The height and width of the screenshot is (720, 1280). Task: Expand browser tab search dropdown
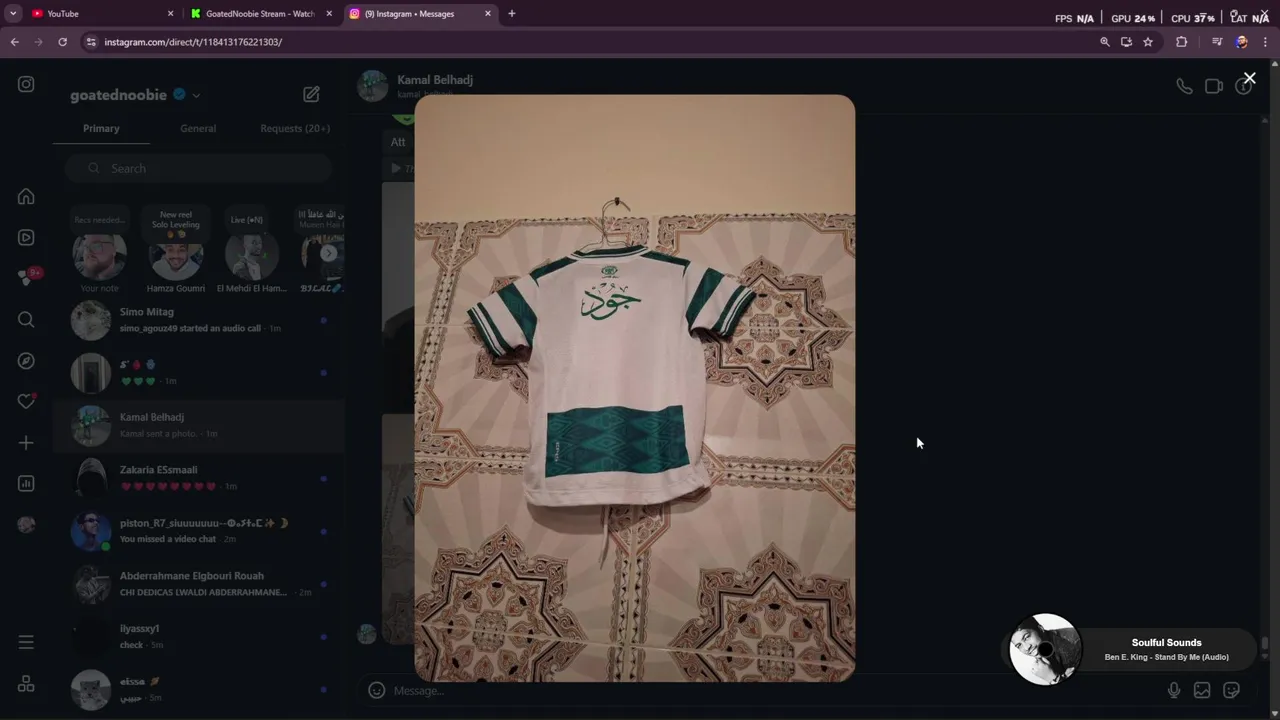tap(13, 14)
